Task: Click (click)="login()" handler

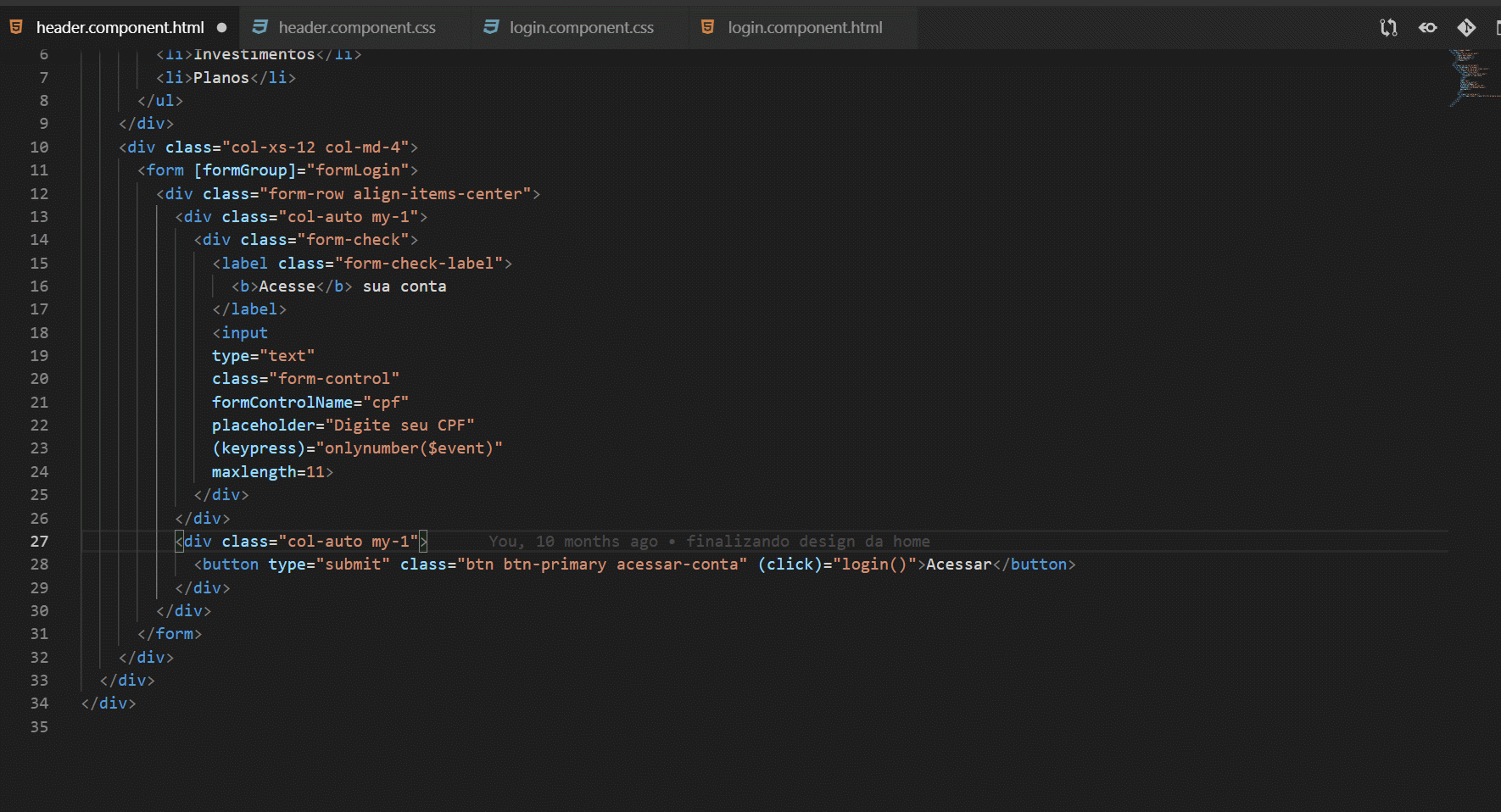Action: point(837,564)
